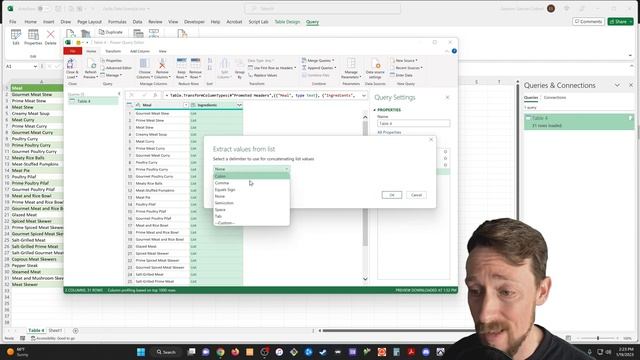Select Table 4 in Queries pane of editor
This screenshot has height=360, width=640.
click(x=93, y=101)
